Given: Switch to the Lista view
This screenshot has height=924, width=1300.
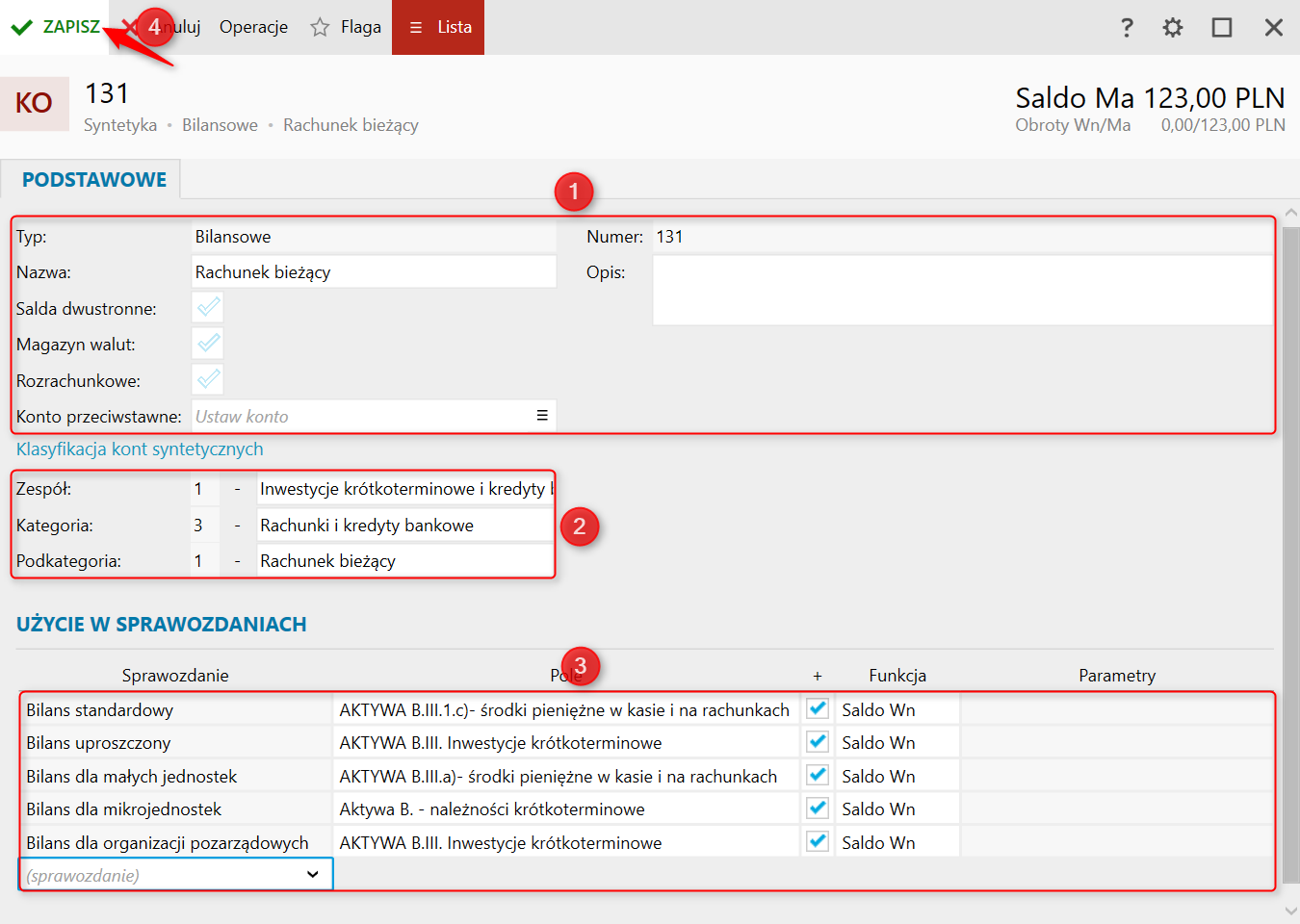Looking at the screenshot, I should (439, 28).
